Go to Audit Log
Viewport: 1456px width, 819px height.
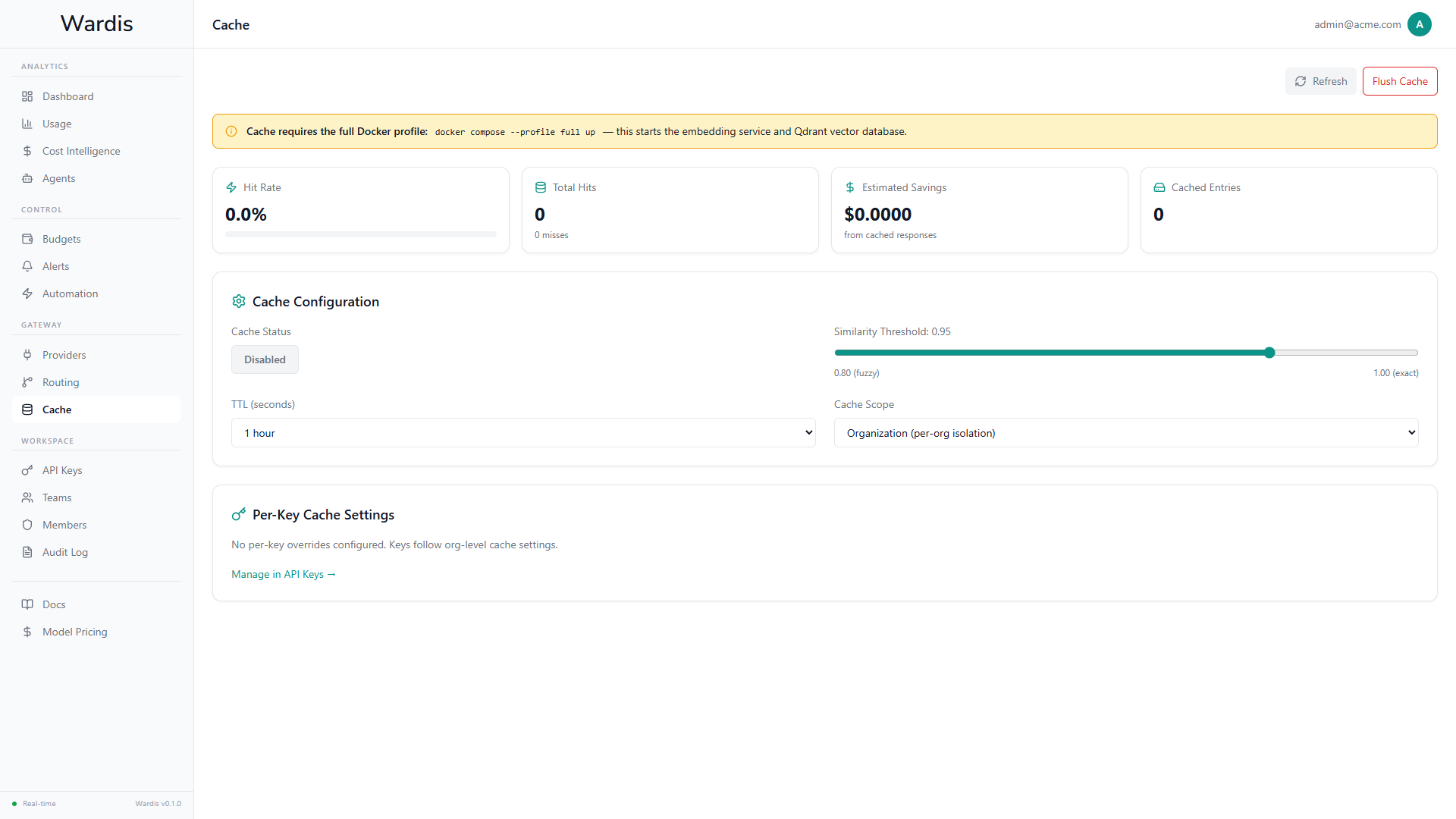point(96,552)
